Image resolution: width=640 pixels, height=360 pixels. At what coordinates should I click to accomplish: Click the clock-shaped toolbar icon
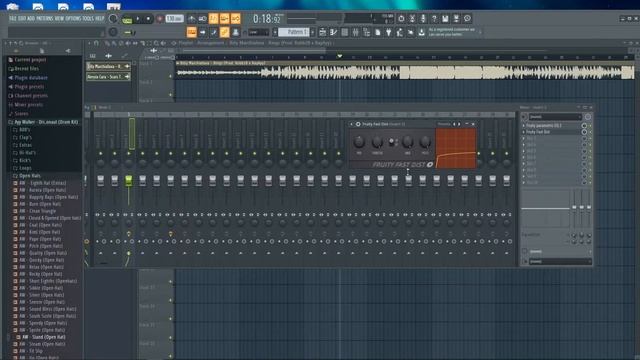[467, 18]
